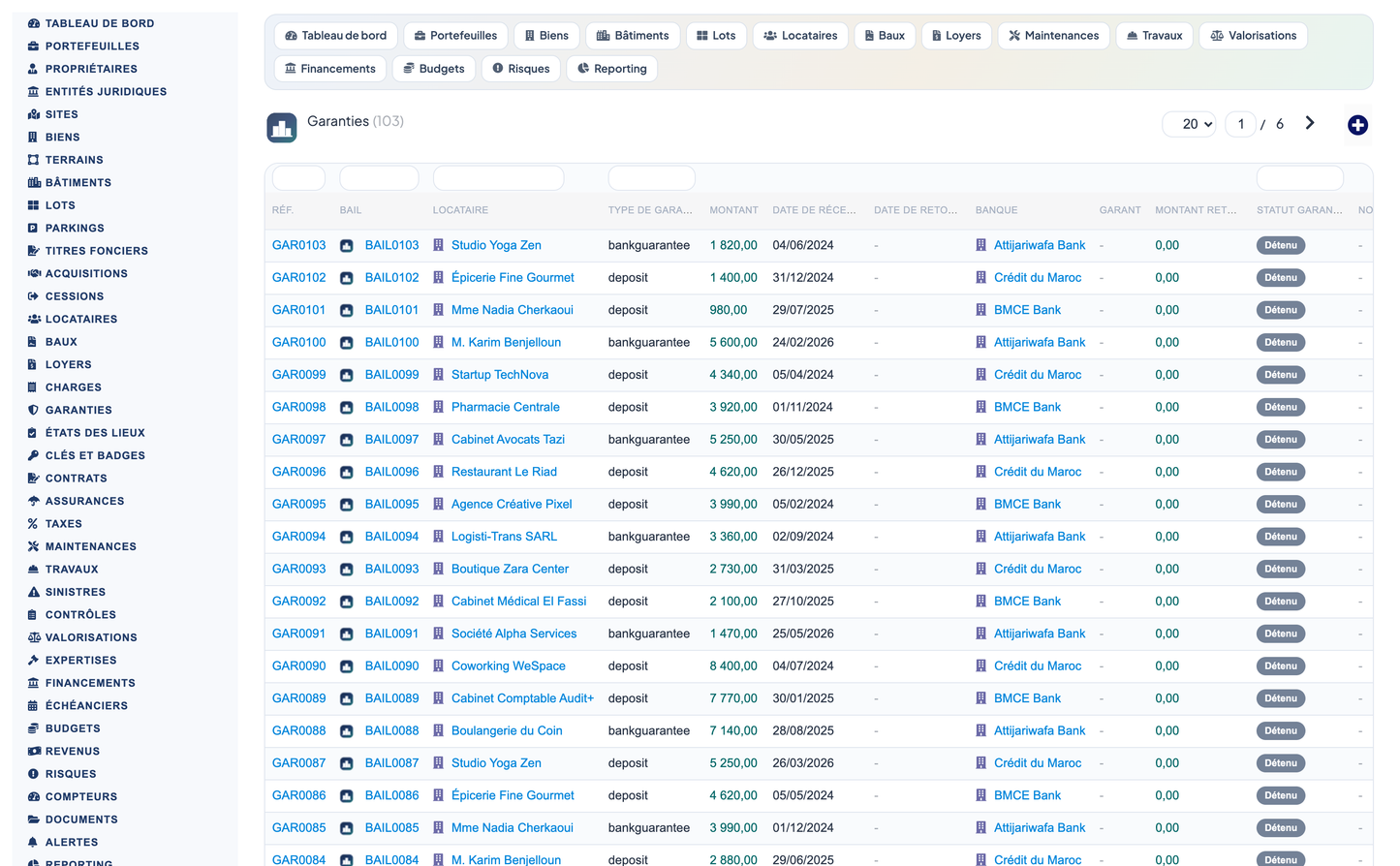Open the Valorisations top tab
Image resolution: width=1400 pixels, height=866 pixels.
[1254, 36]
